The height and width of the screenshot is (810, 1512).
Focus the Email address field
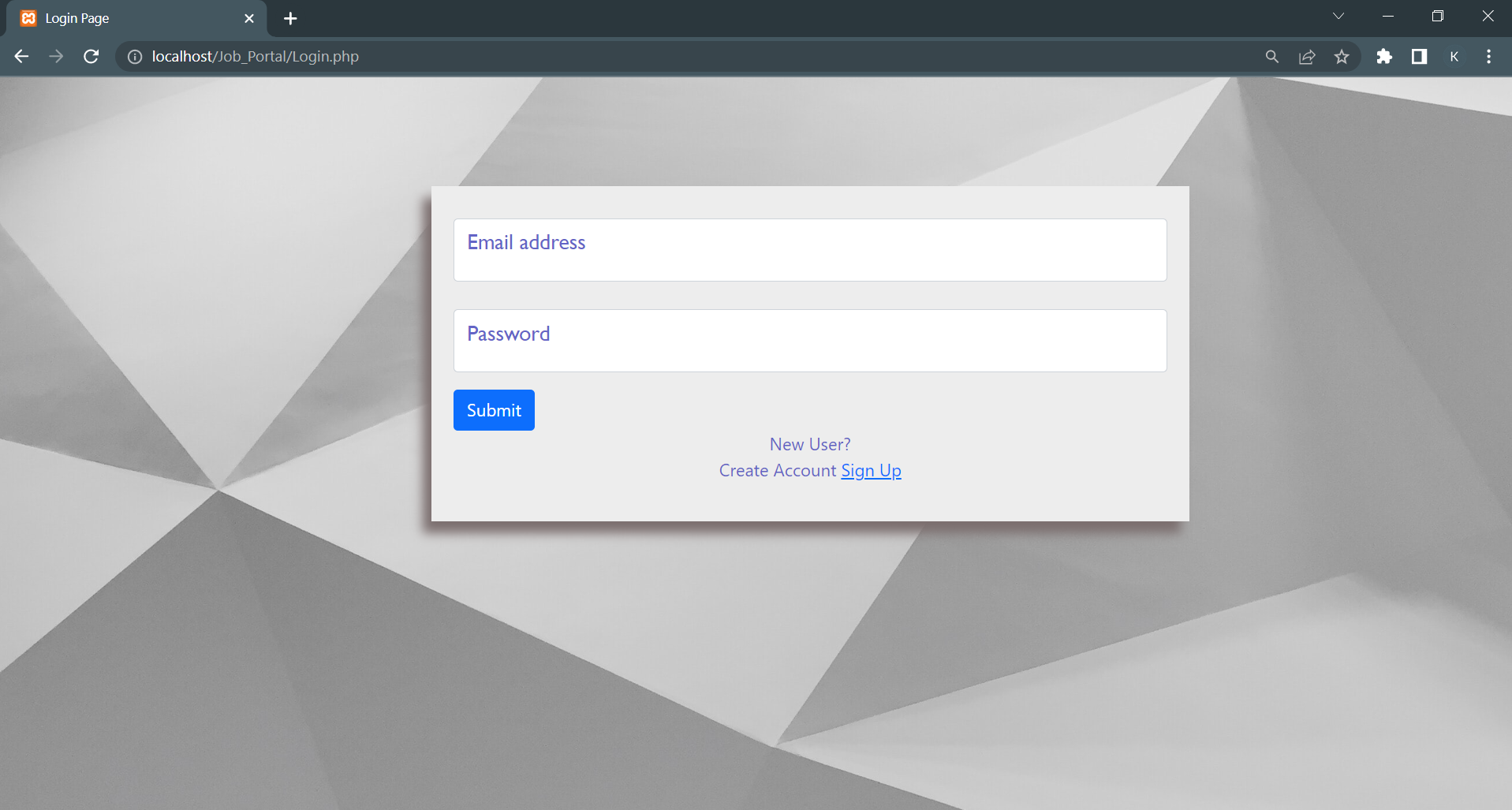(810, 250)
